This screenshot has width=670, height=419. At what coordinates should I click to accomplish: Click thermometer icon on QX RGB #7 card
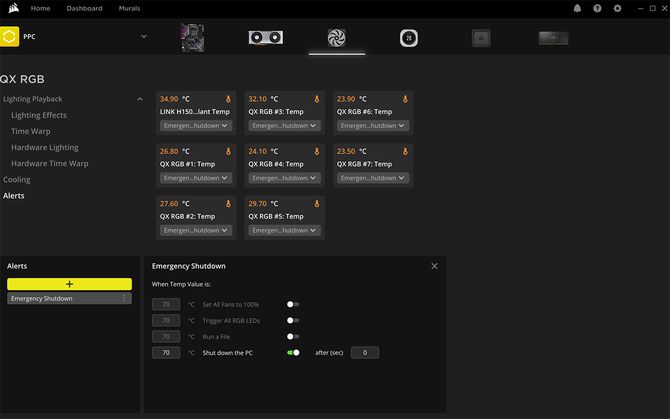[x=405, y=151]
